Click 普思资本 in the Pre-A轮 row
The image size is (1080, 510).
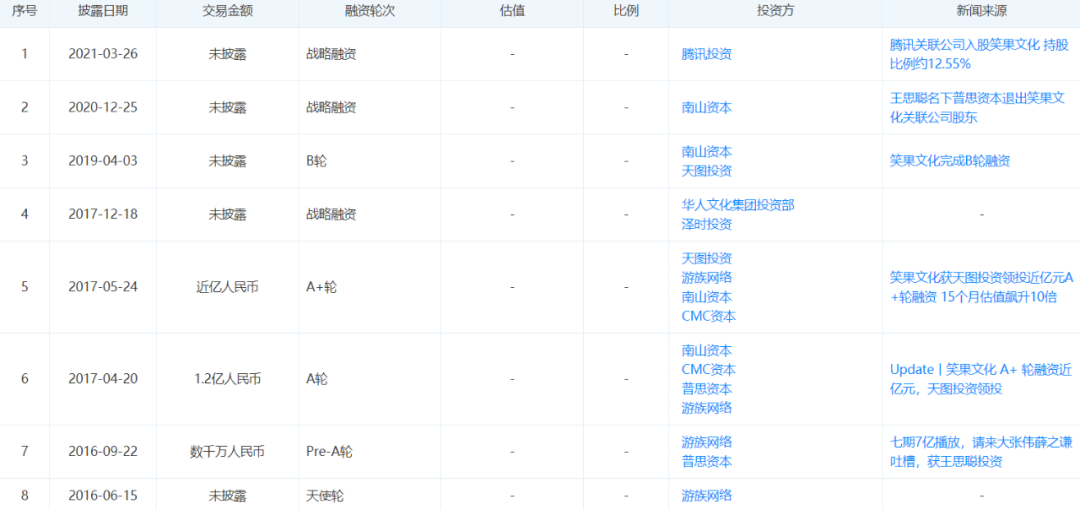(706, 461)
